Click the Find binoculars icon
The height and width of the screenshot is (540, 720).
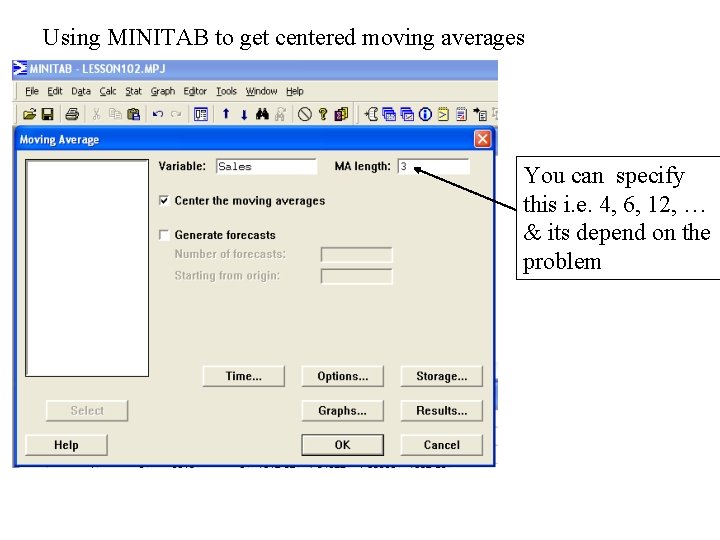pos(262,114)
